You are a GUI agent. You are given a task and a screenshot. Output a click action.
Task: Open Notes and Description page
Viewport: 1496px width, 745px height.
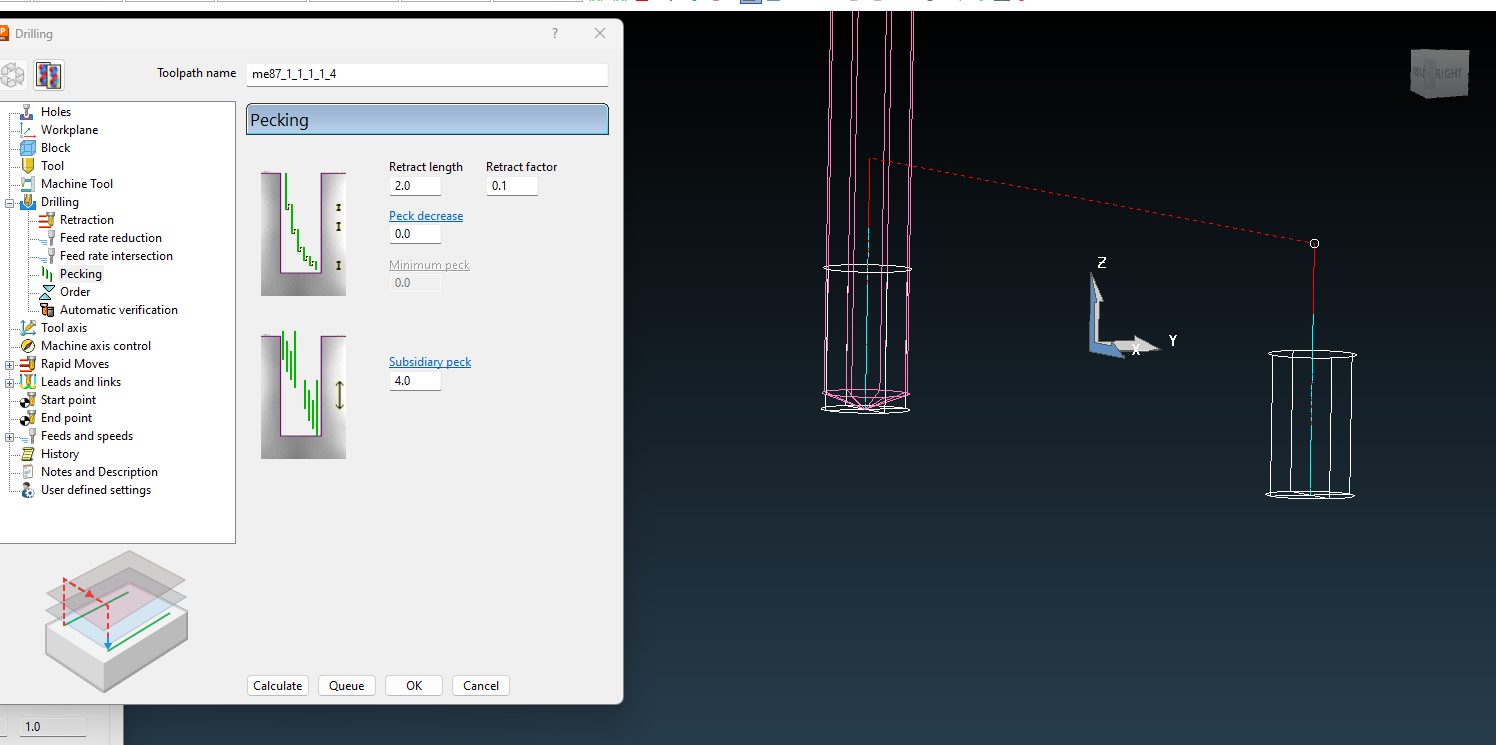pos(99,472)
